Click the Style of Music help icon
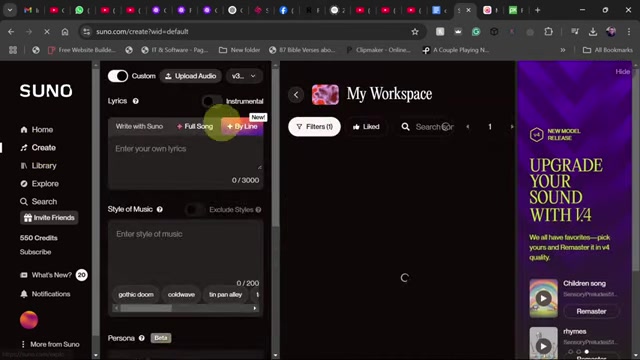 (x=160, y=209)
